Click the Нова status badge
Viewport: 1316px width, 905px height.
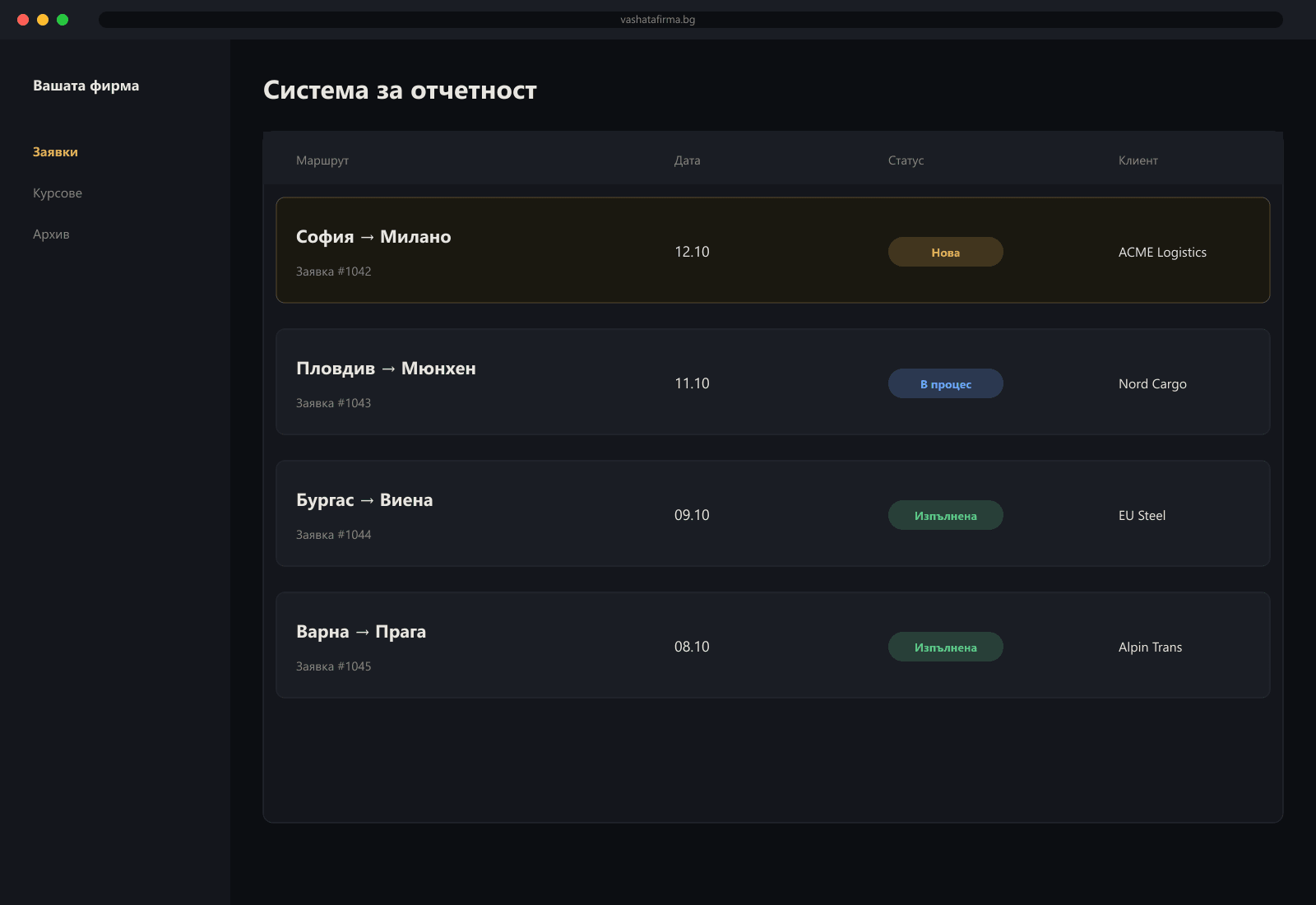(946, 252)
